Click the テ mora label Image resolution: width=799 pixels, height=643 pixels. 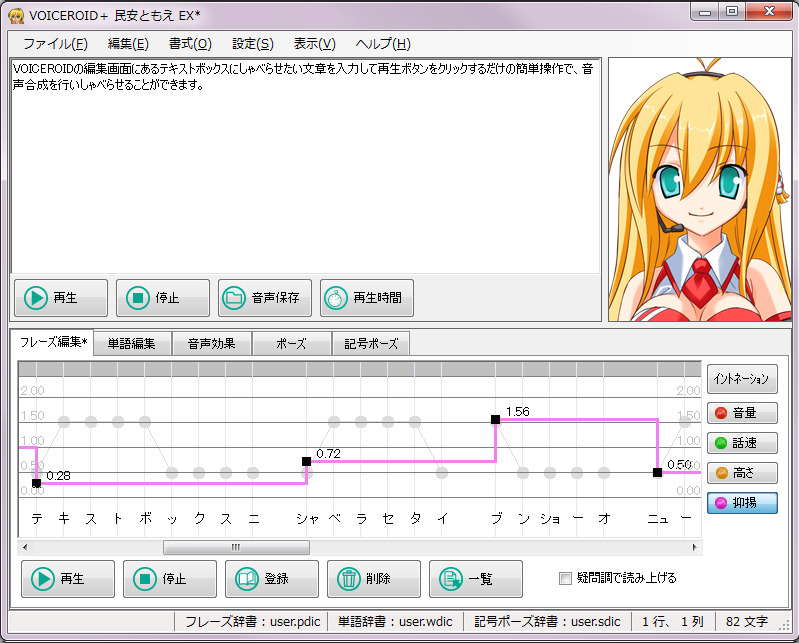click(x=37, y=518)
